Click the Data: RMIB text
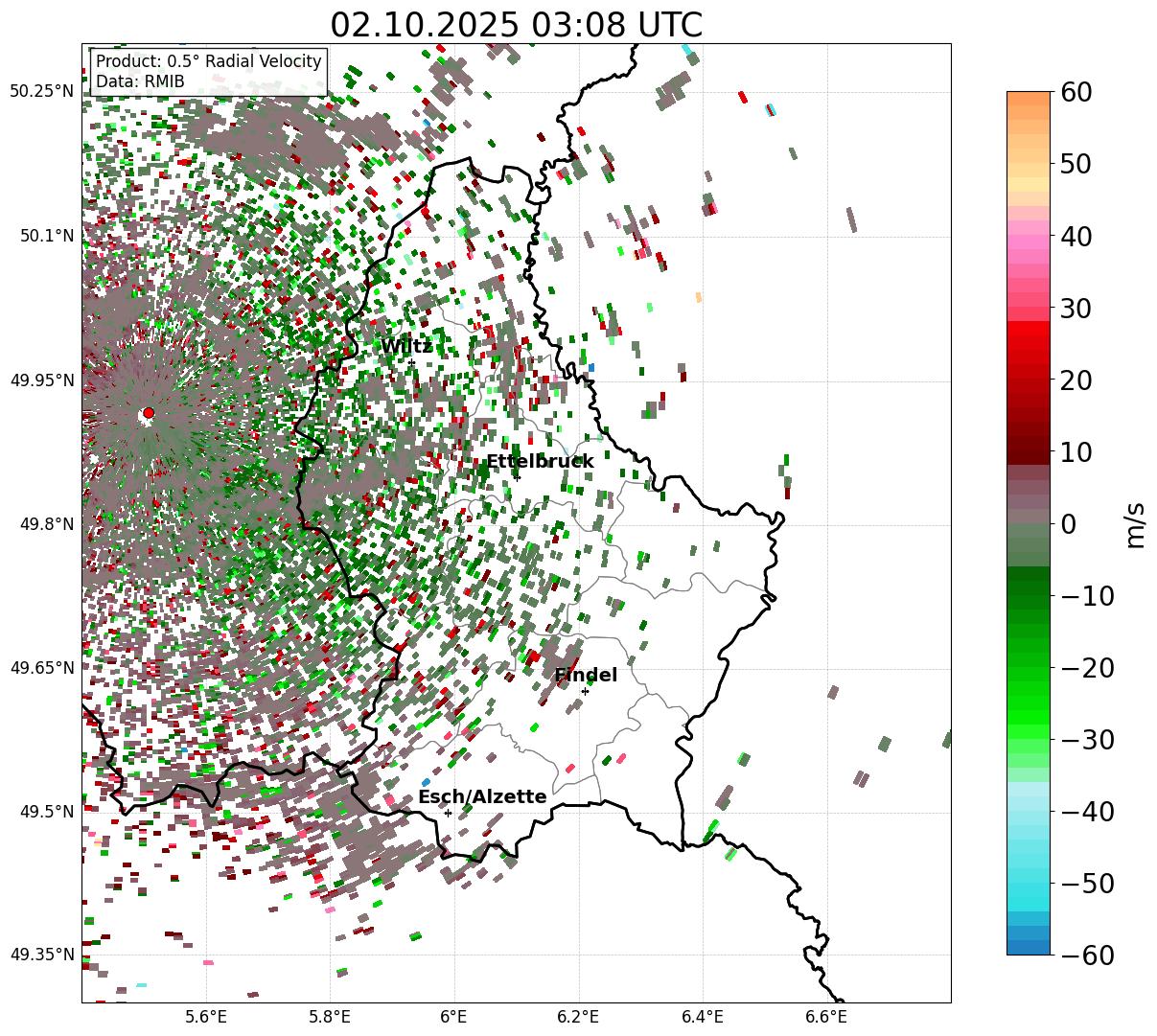This screenshot has width=1157, height=1036. tap(140, 81)
